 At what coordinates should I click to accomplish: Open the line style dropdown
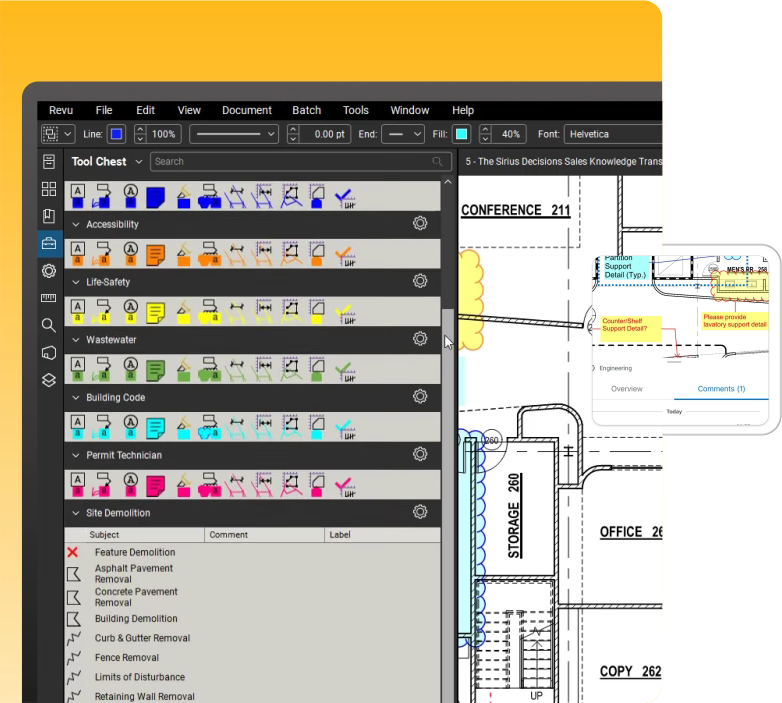(x=234, y=134)
